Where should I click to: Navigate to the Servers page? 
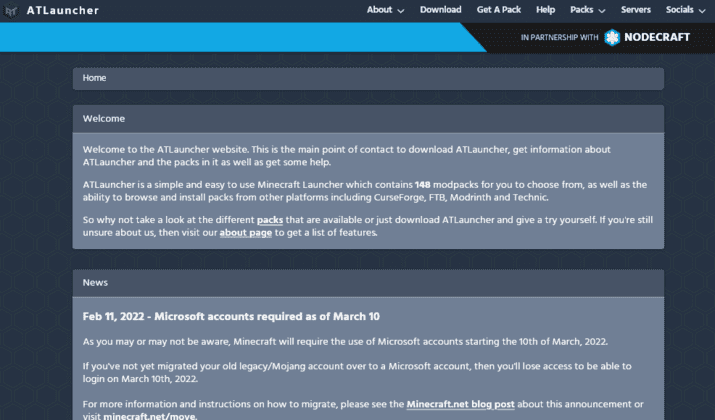(635, 10)
